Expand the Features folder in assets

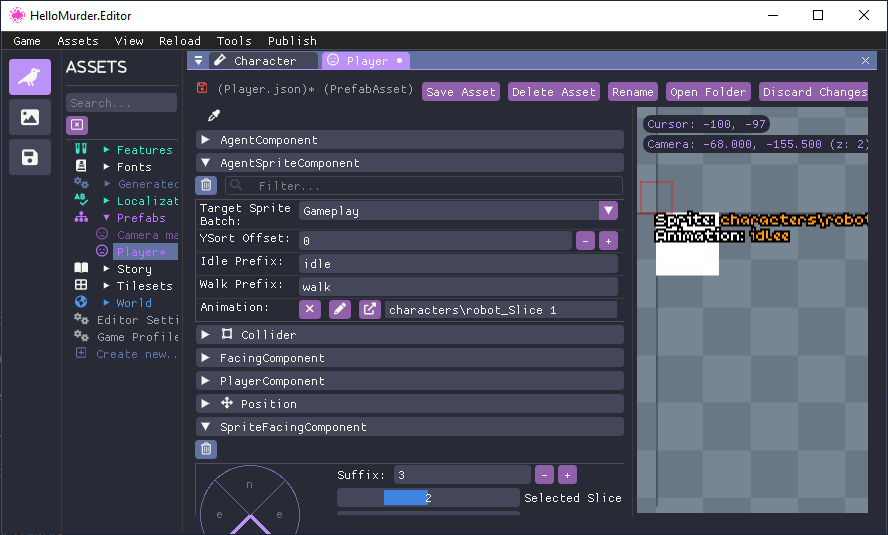pos(107,150)
